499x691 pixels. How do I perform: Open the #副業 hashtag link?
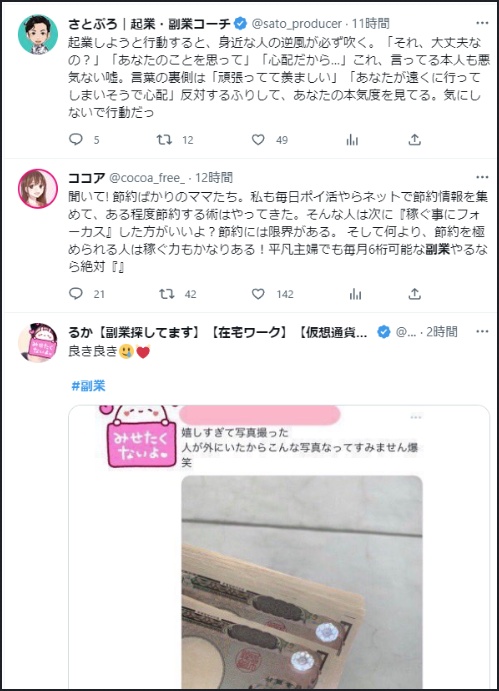(88, 386)
